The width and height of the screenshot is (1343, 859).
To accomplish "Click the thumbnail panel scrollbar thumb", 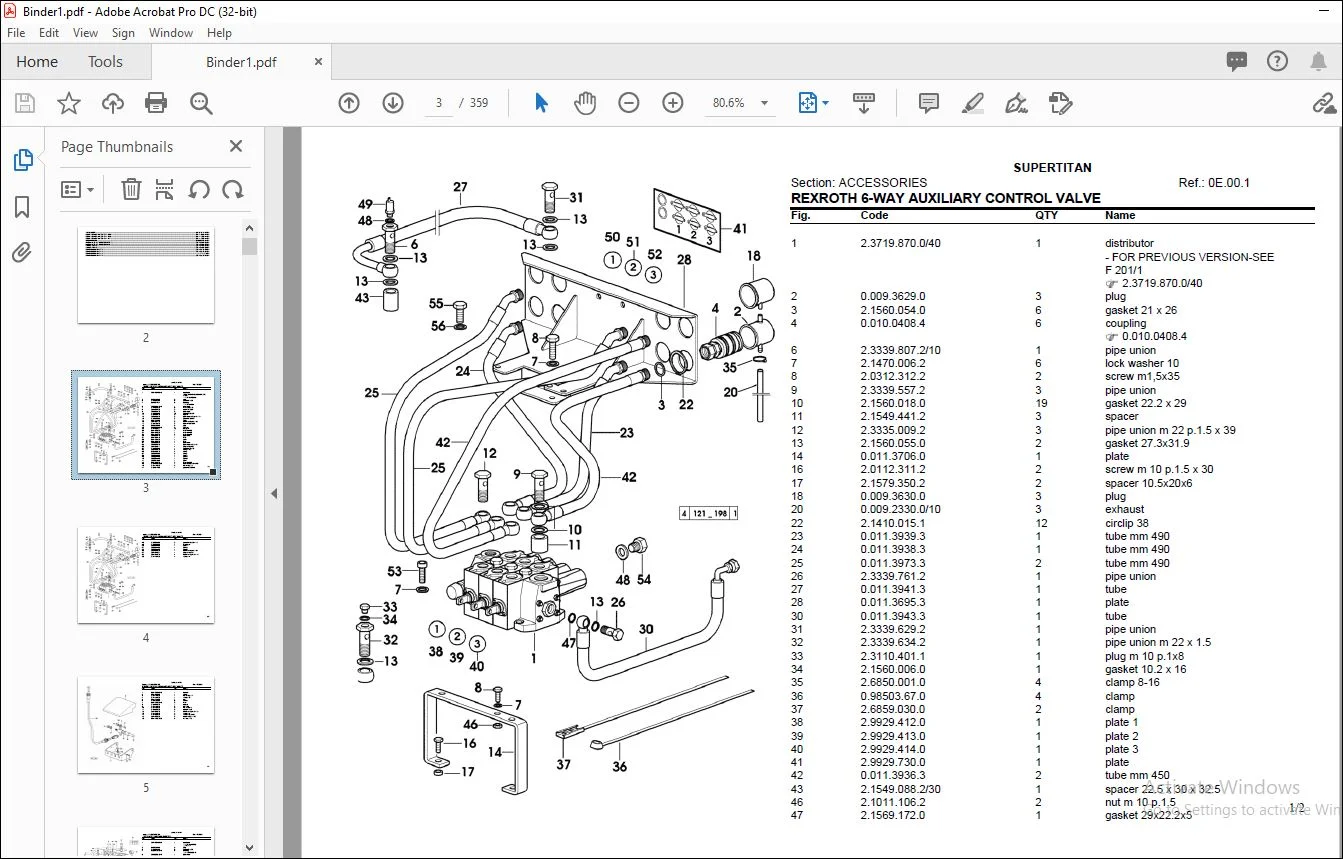I will (250, 247).
